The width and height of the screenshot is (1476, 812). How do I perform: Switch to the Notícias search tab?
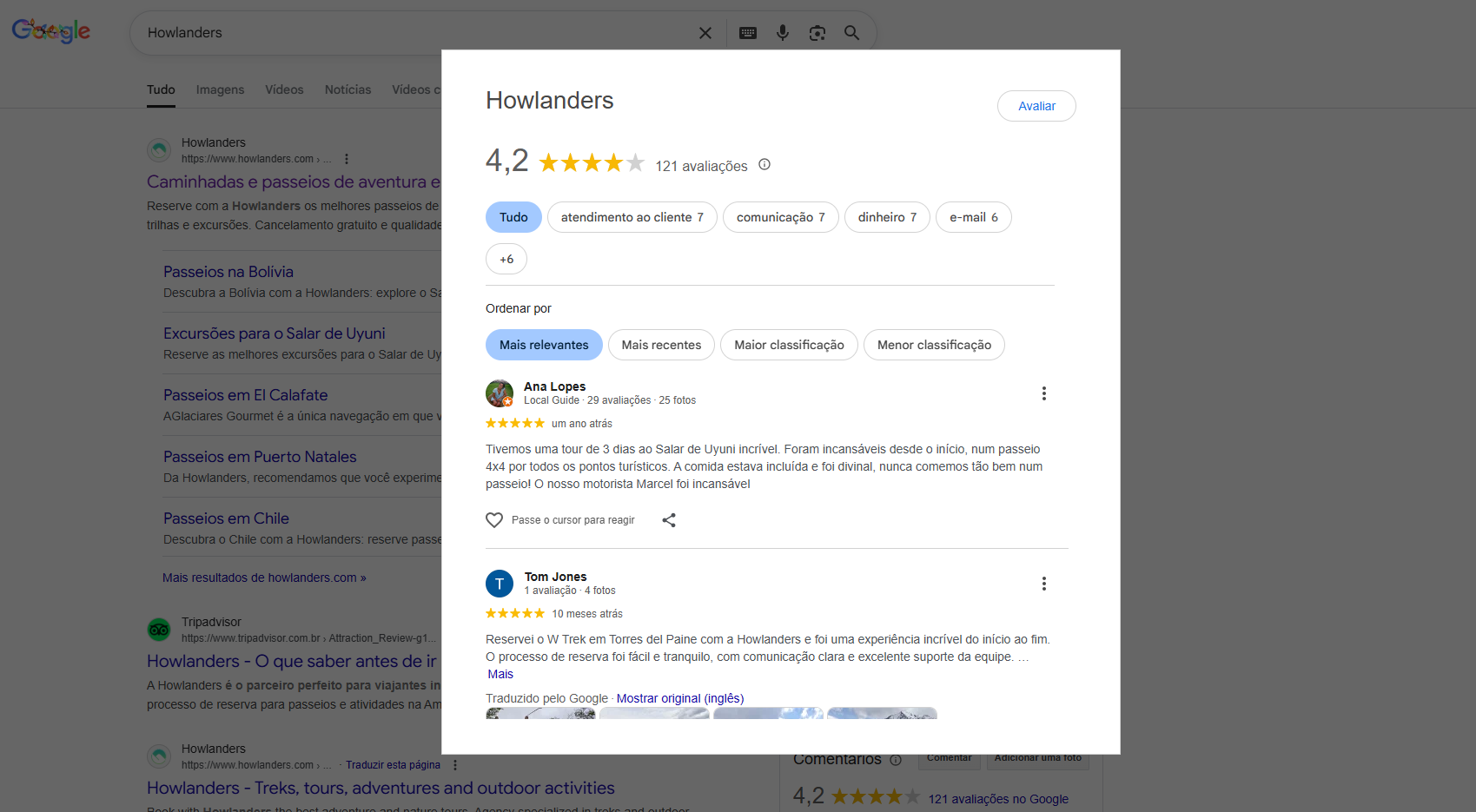pos(347,89)
